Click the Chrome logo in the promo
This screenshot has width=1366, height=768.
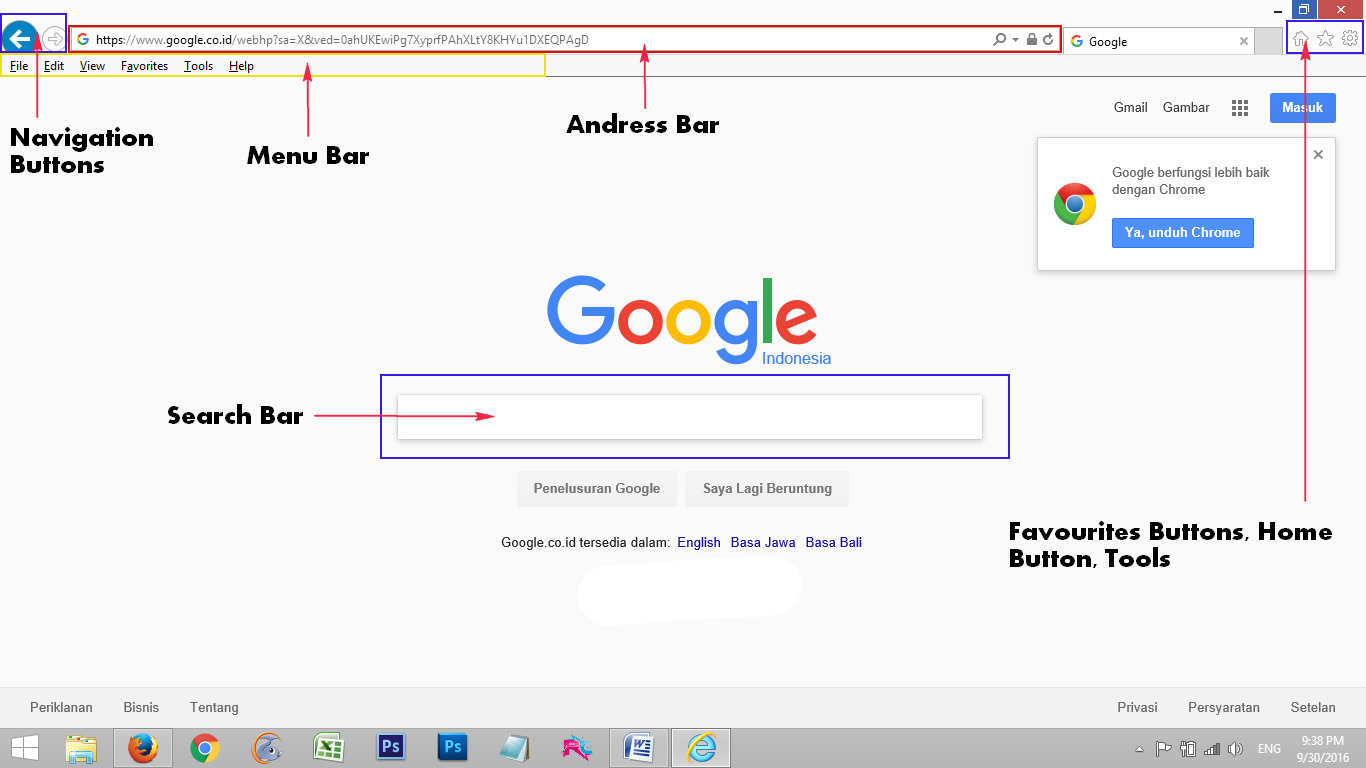(1075, 204)
